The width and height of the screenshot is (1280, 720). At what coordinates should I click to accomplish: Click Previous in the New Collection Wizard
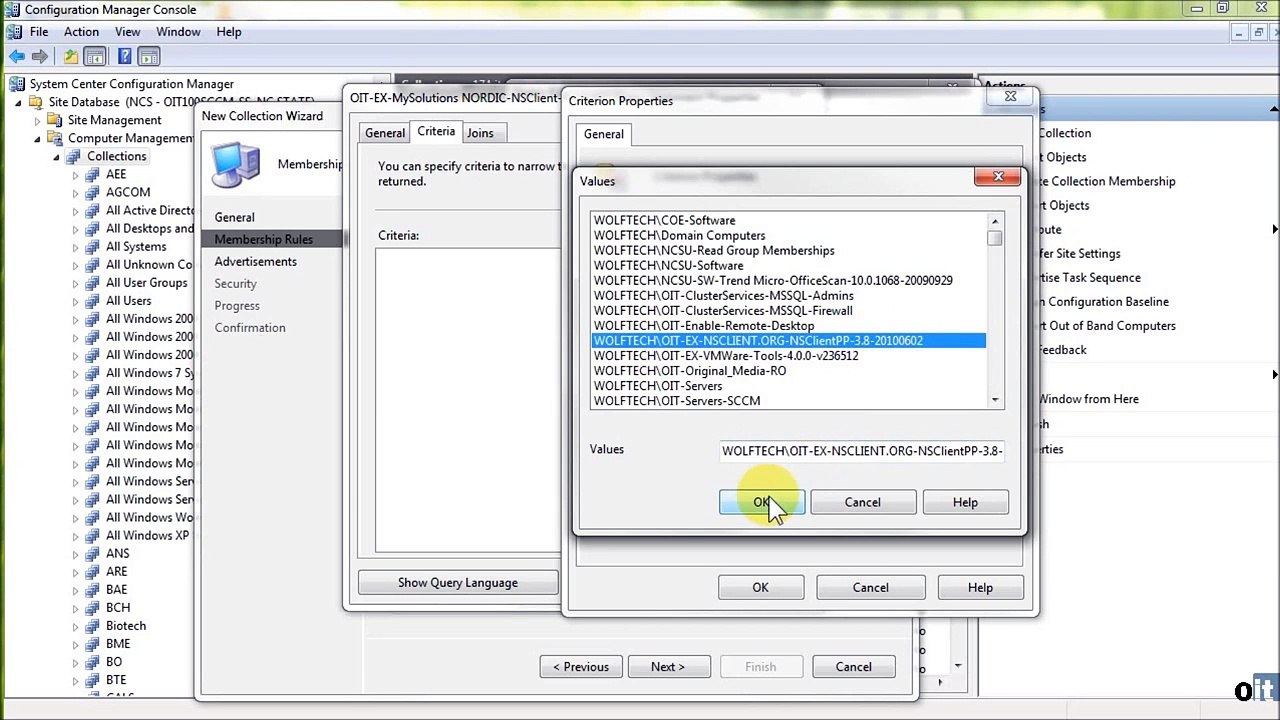click(x=580, y=667)
